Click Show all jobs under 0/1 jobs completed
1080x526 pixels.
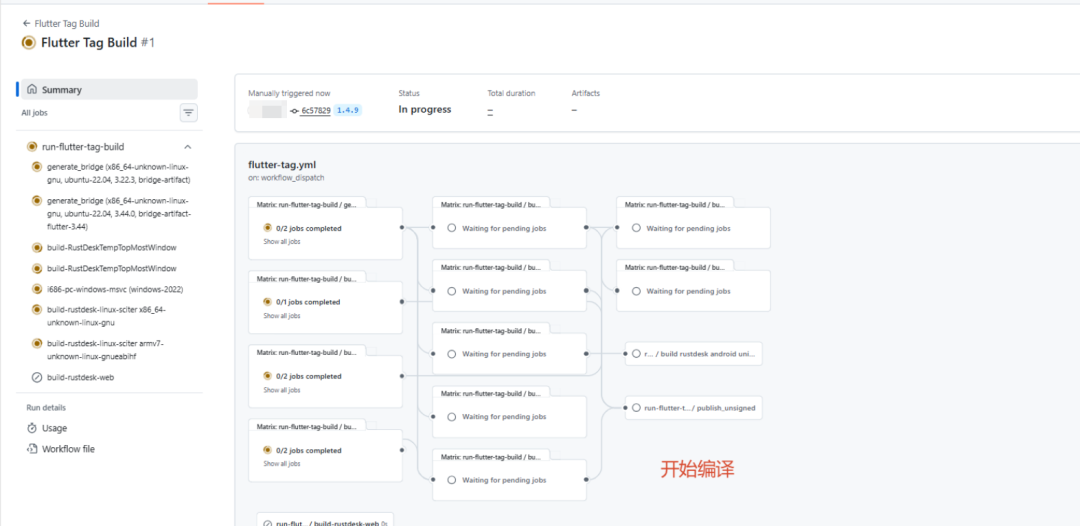(282, 316)
